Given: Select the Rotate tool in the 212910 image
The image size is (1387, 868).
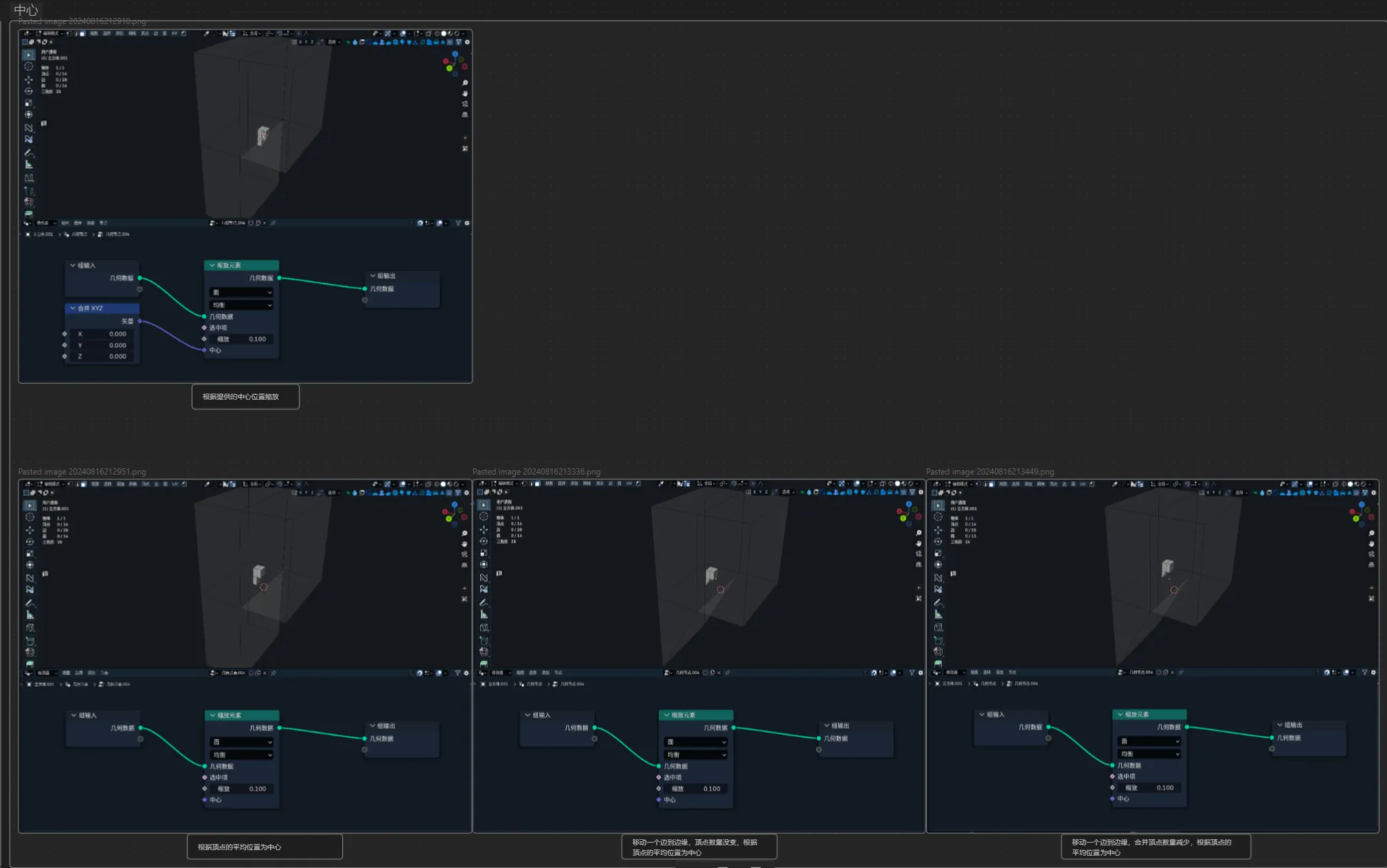Looking at the screenshot, I should click(29, 91).
